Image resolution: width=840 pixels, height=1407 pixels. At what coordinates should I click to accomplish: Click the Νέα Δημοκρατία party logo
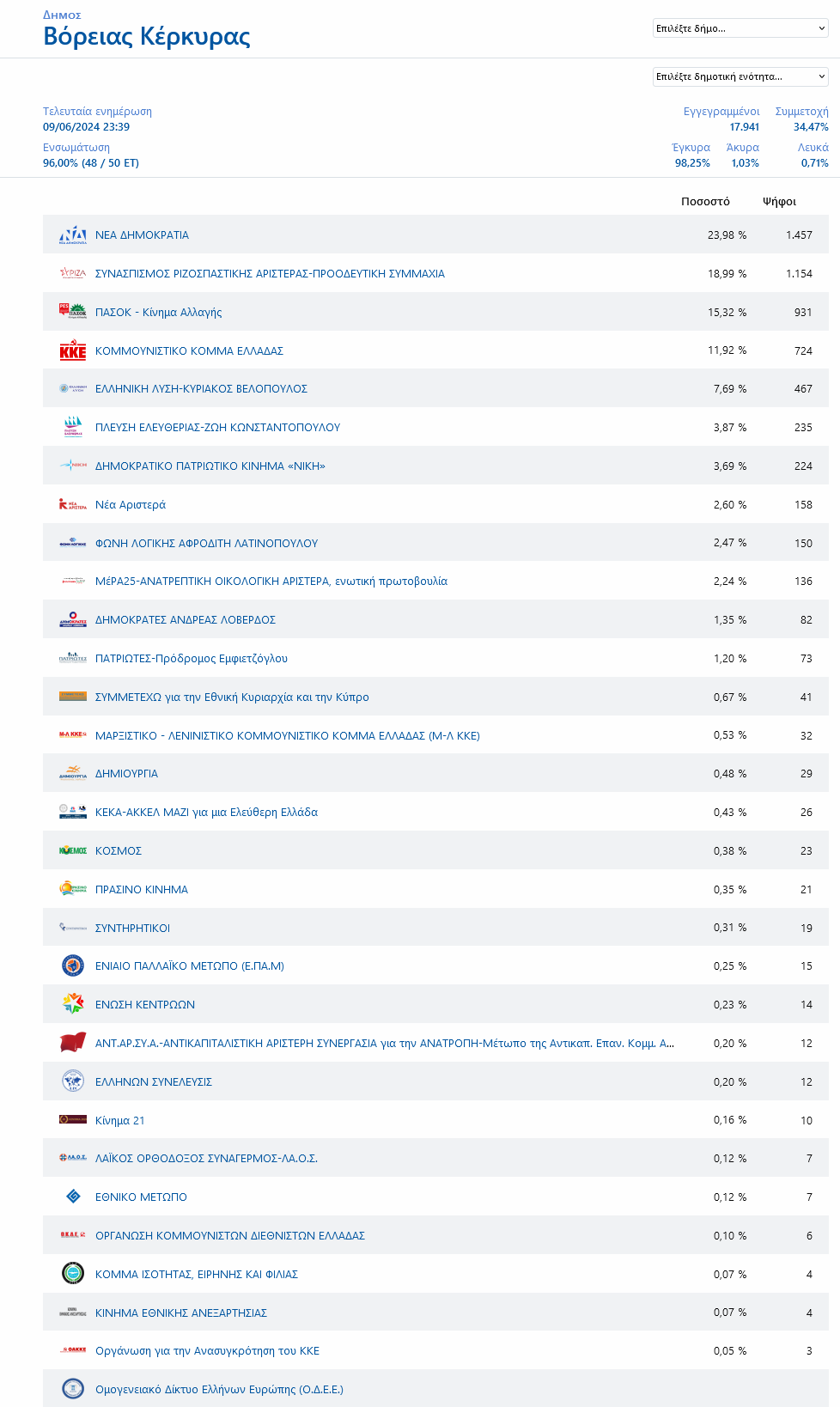coord(73,235)
